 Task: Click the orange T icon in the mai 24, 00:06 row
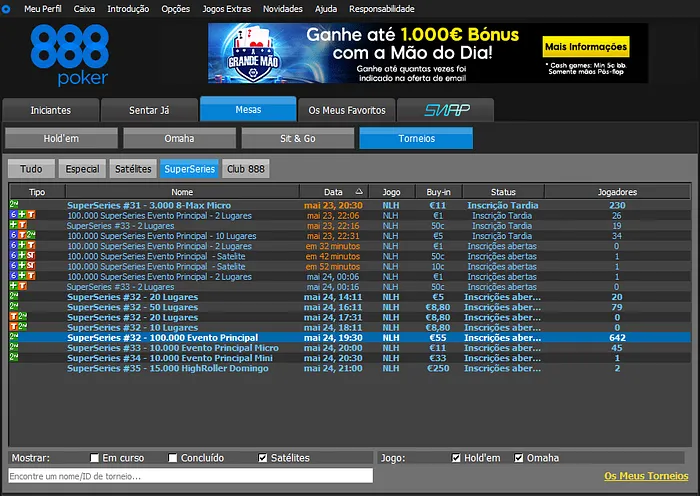click(31, 276)
